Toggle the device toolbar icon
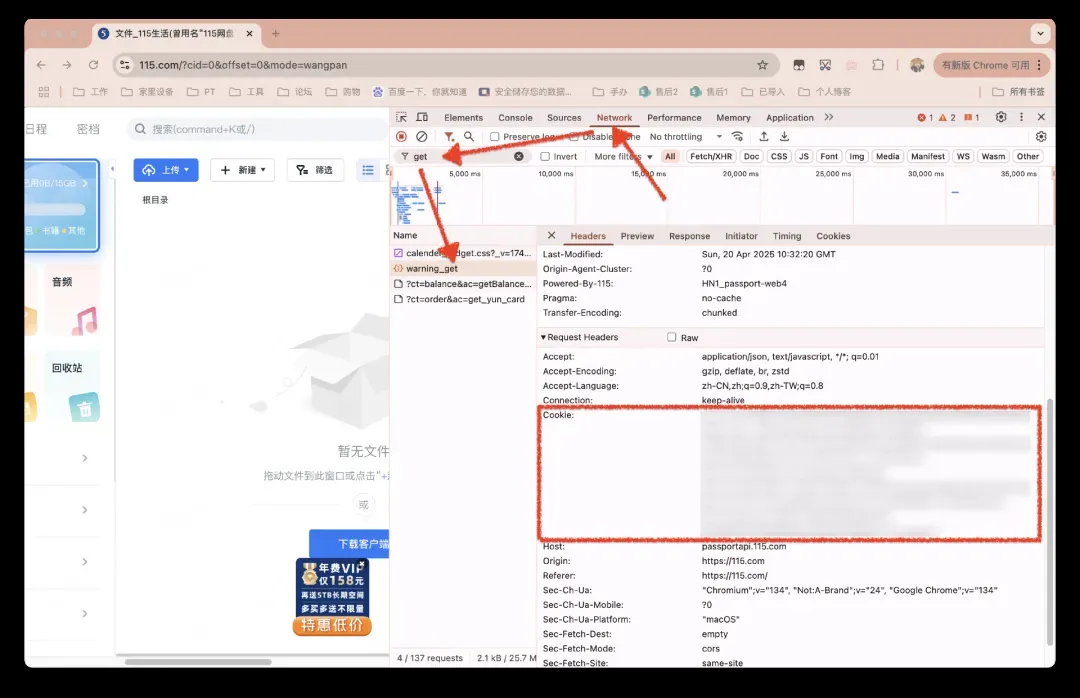Screen dimensions: 1080x698 click(x=422, y=118)
